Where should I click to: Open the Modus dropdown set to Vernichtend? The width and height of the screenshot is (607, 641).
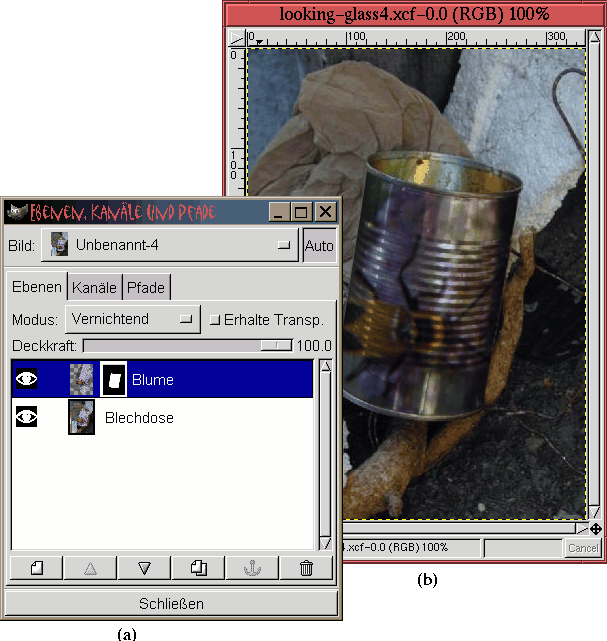[132, 320]
